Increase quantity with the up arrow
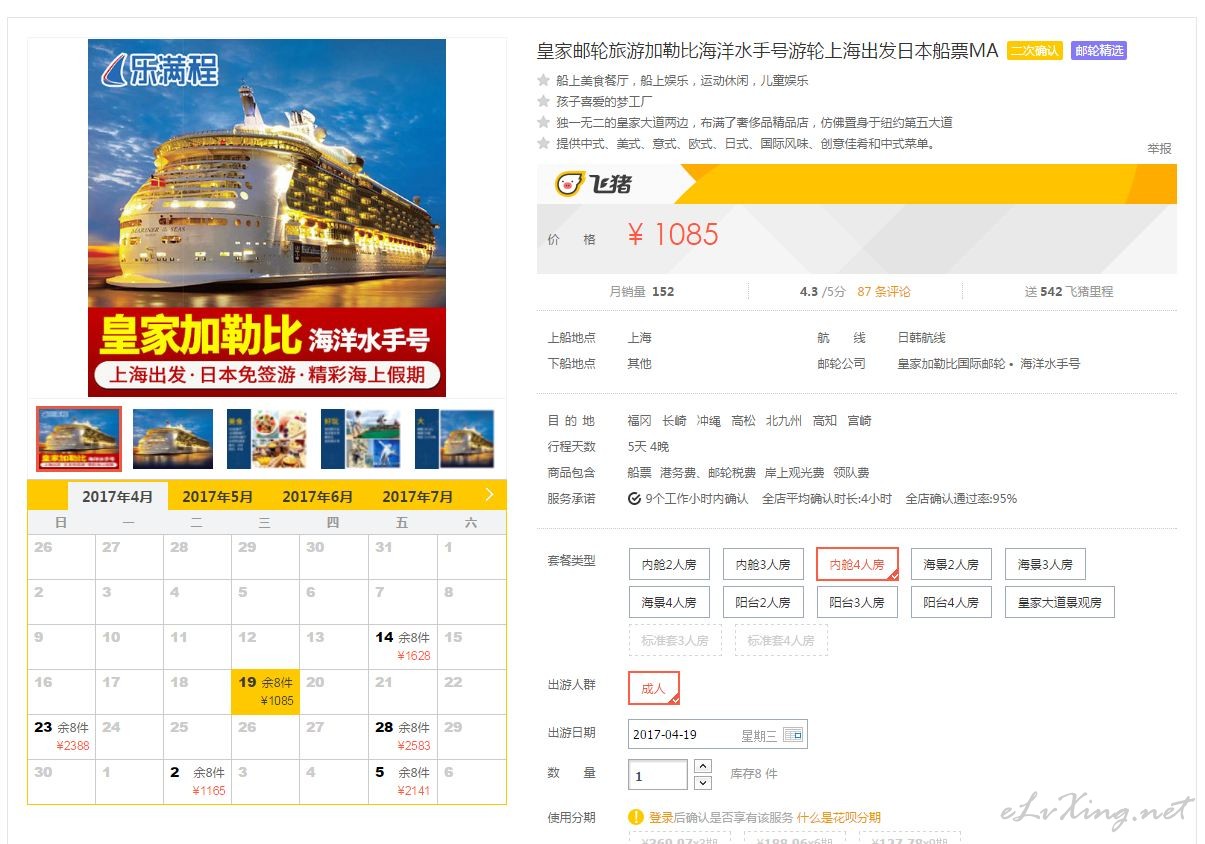Screen dimensions: 1205x844 (702, 767)
